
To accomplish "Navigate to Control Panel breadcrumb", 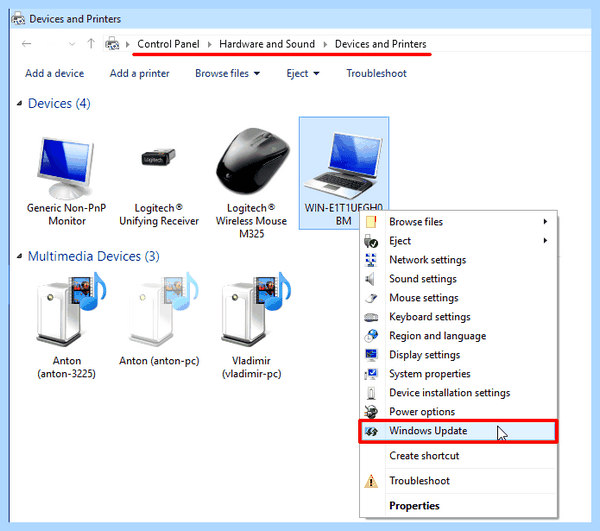I will (168, 44).
